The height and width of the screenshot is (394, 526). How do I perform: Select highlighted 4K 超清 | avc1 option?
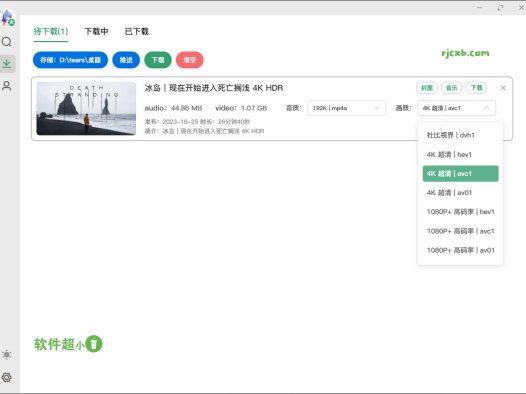tap(460, 174)
